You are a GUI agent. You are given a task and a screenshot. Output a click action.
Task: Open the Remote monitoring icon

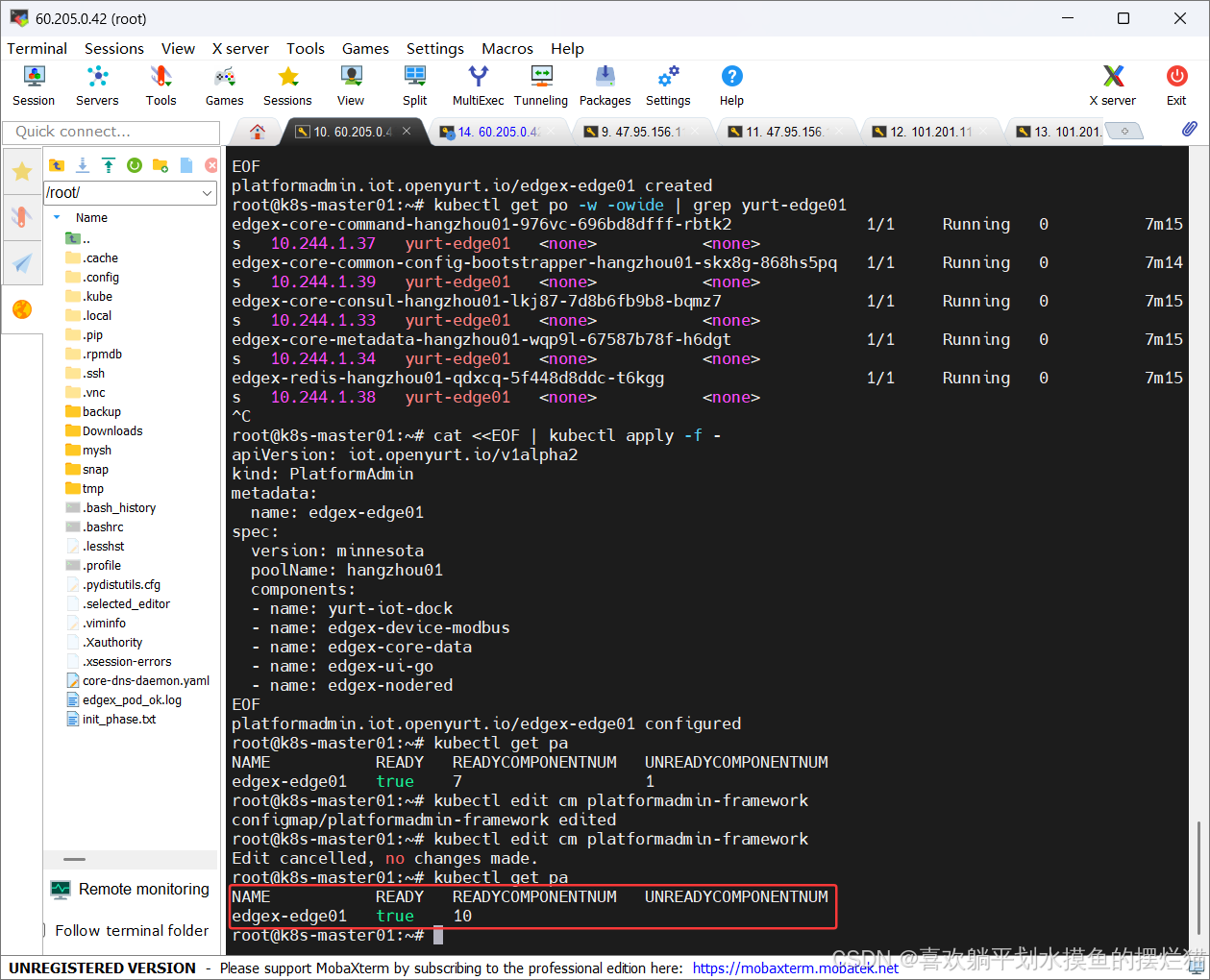point(61,890)
